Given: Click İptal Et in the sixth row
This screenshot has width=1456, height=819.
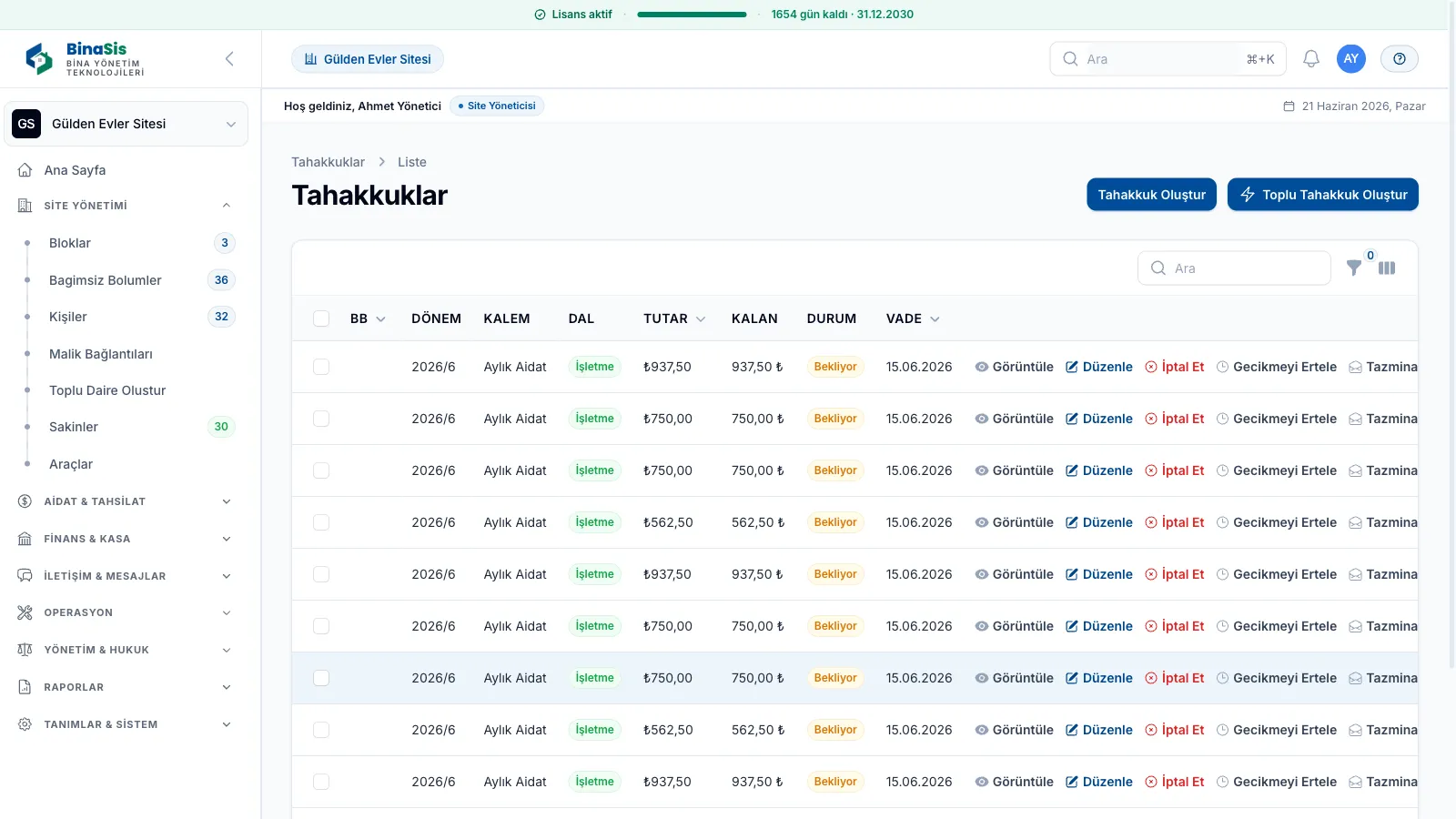Looking at the screenshot, I should (1175, 626).
